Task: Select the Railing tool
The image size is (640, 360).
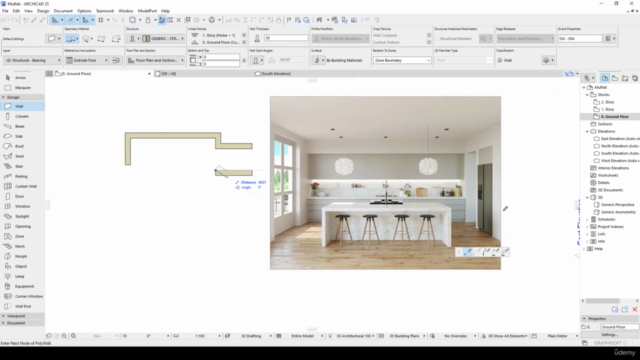Action: click(x=20, y=176)
